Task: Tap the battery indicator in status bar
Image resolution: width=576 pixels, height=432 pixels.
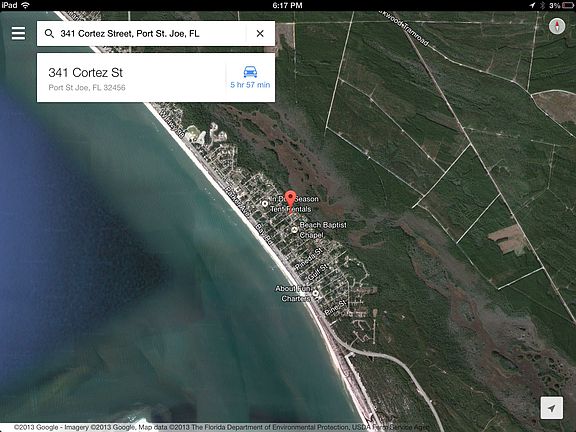Action: [x=567, y=5]
